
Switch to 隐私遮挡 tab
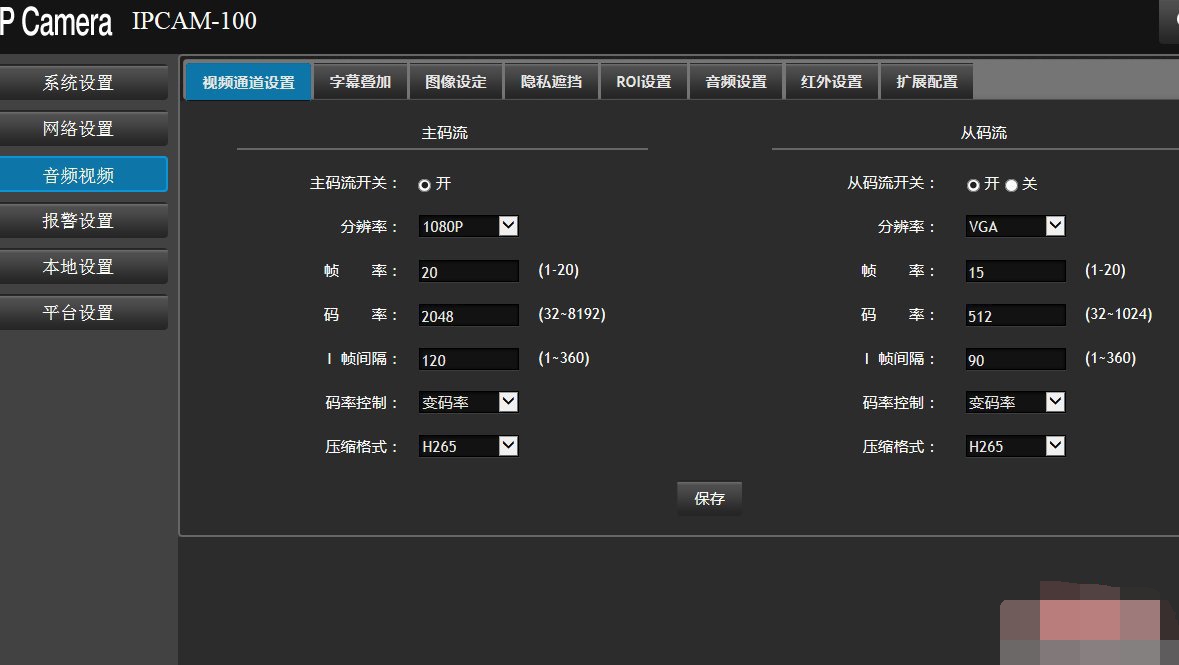551,81
